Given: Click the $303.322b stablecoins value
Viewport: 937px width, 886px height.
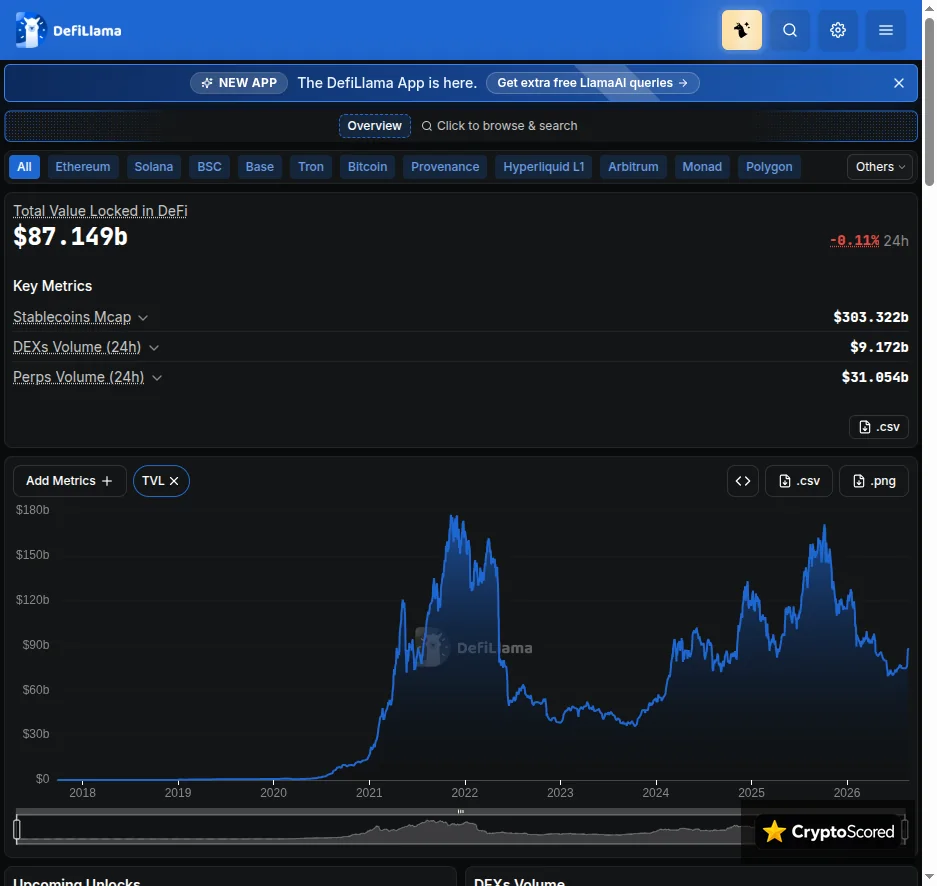Looking at the screenshot, I should pos(871,317).
